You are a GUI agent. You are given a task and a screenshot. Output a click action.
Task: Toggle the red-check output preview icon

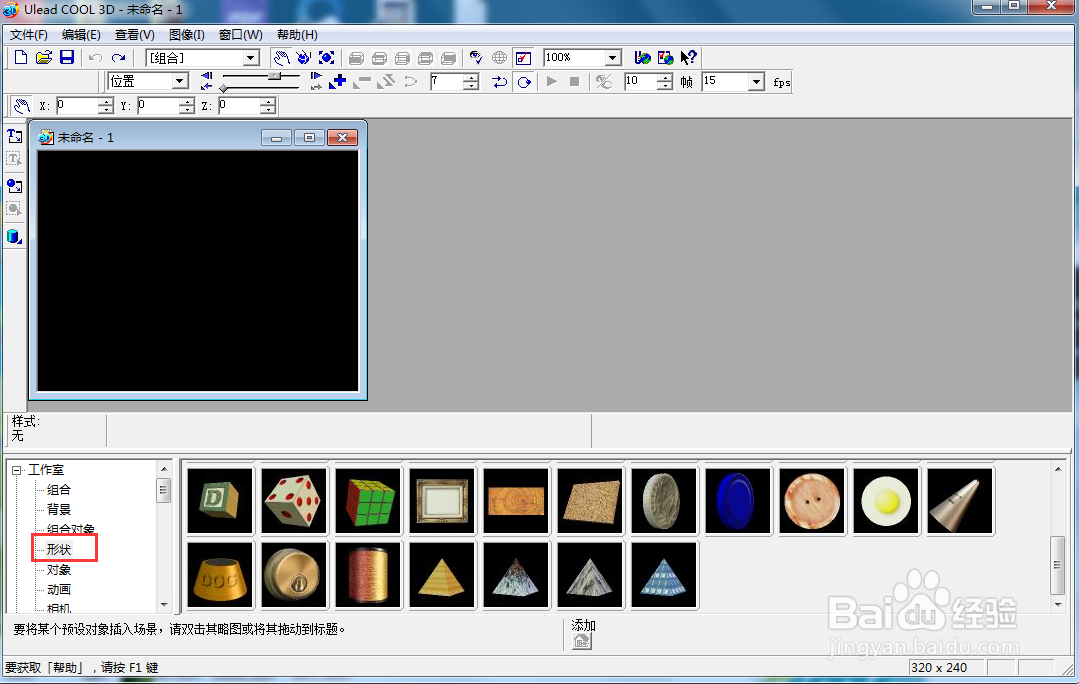click(523, 58)
